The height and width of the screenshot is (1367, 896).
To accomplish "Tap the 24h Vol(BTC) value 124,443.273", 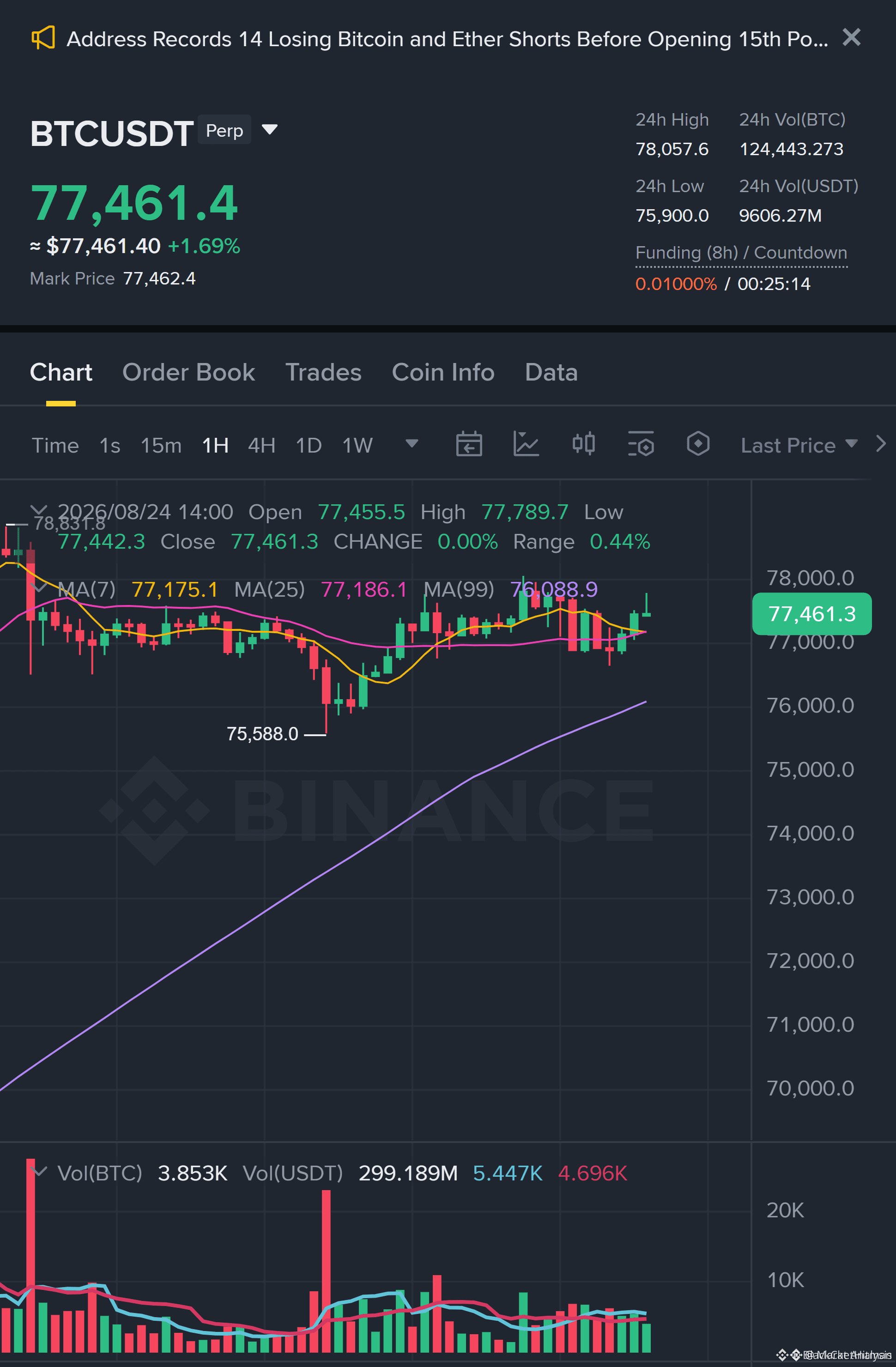I will coord(791,149).
